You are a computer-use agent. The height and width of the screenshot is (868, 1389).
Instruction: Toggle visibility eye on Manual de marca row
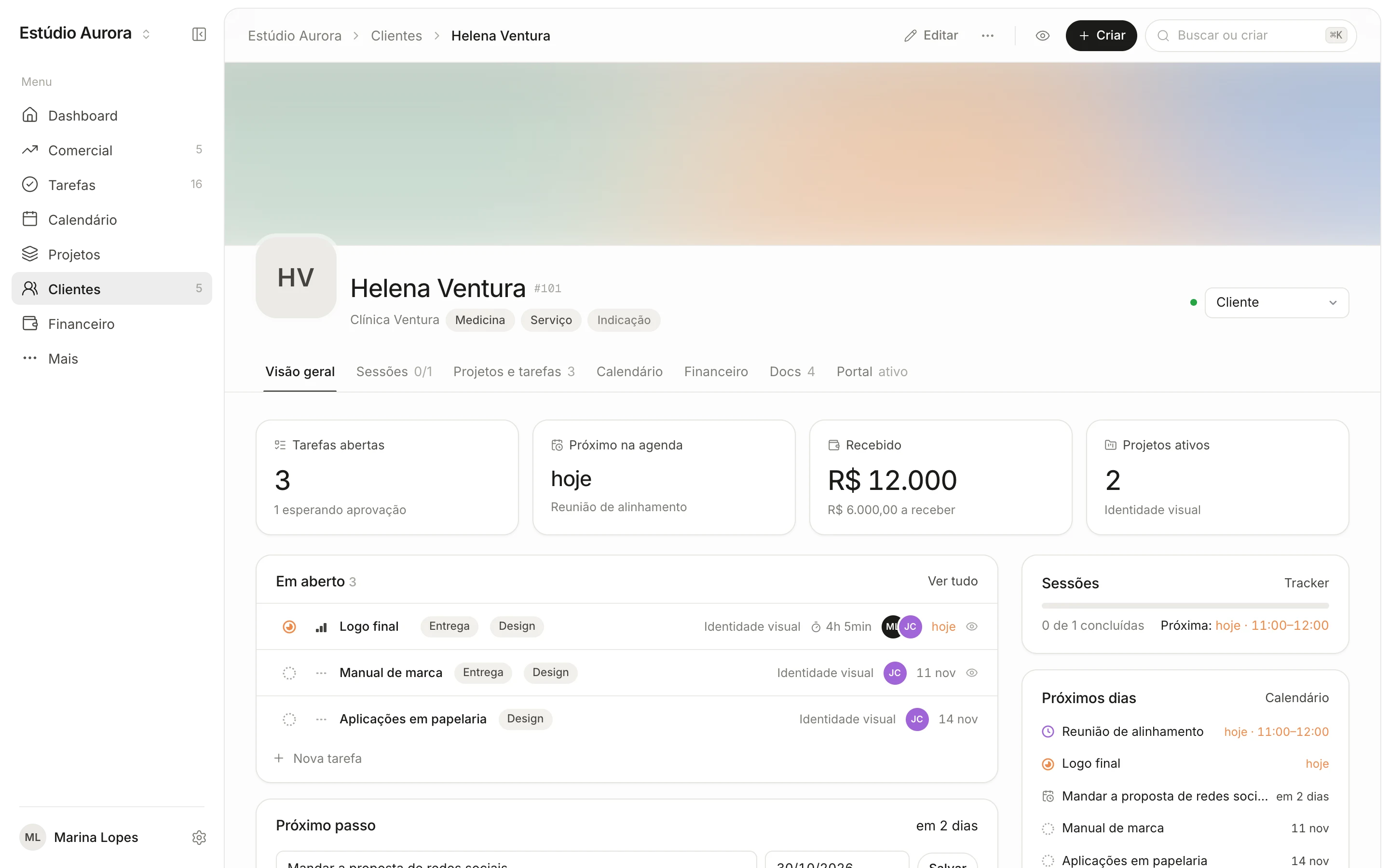971,673
